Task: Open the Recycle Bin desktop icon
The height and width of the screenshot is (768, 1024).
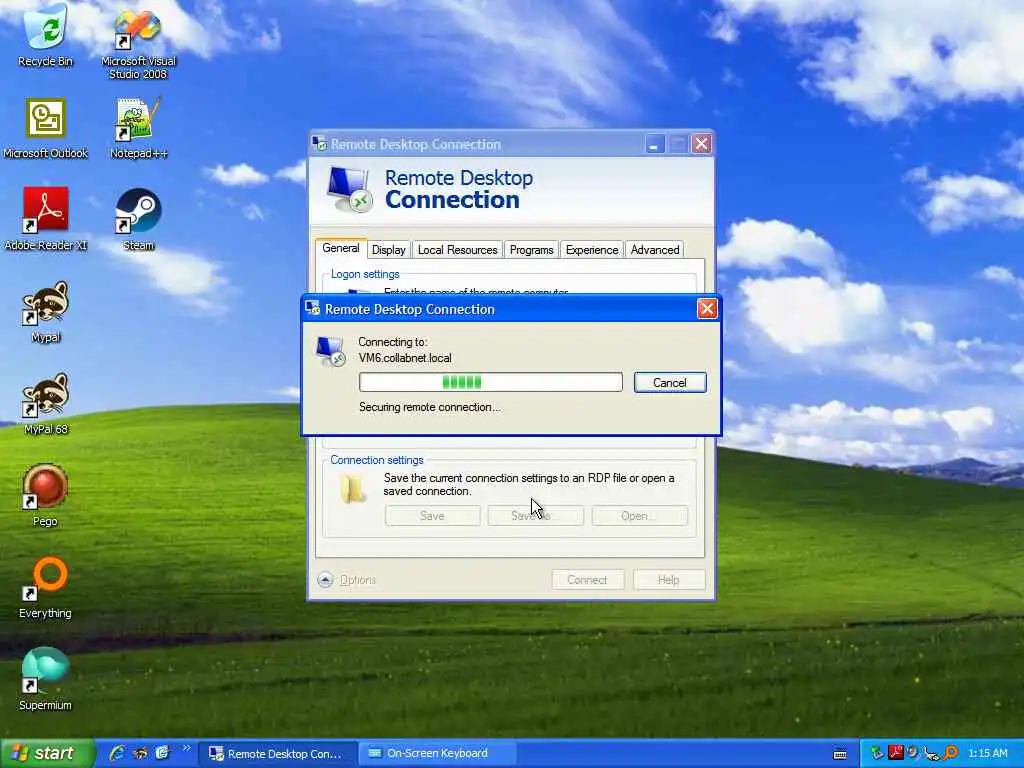Action: pyautogui.click(x=45, y=34)
